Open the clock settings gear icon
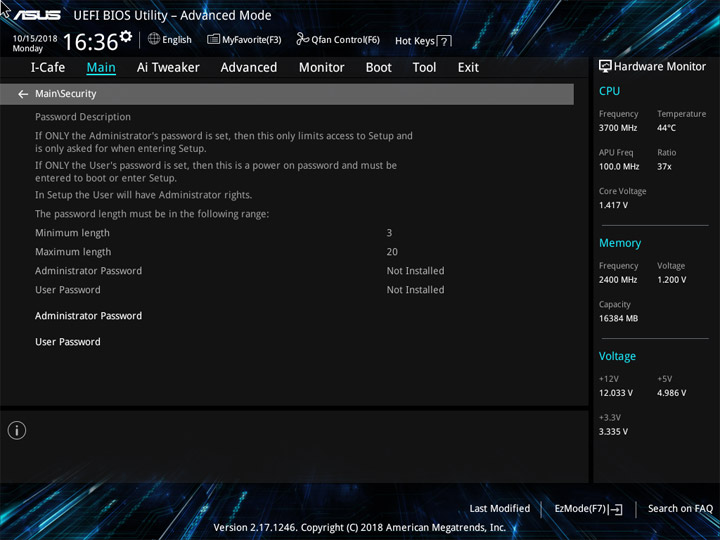720x540 pixels. click(x=126, y=36)
